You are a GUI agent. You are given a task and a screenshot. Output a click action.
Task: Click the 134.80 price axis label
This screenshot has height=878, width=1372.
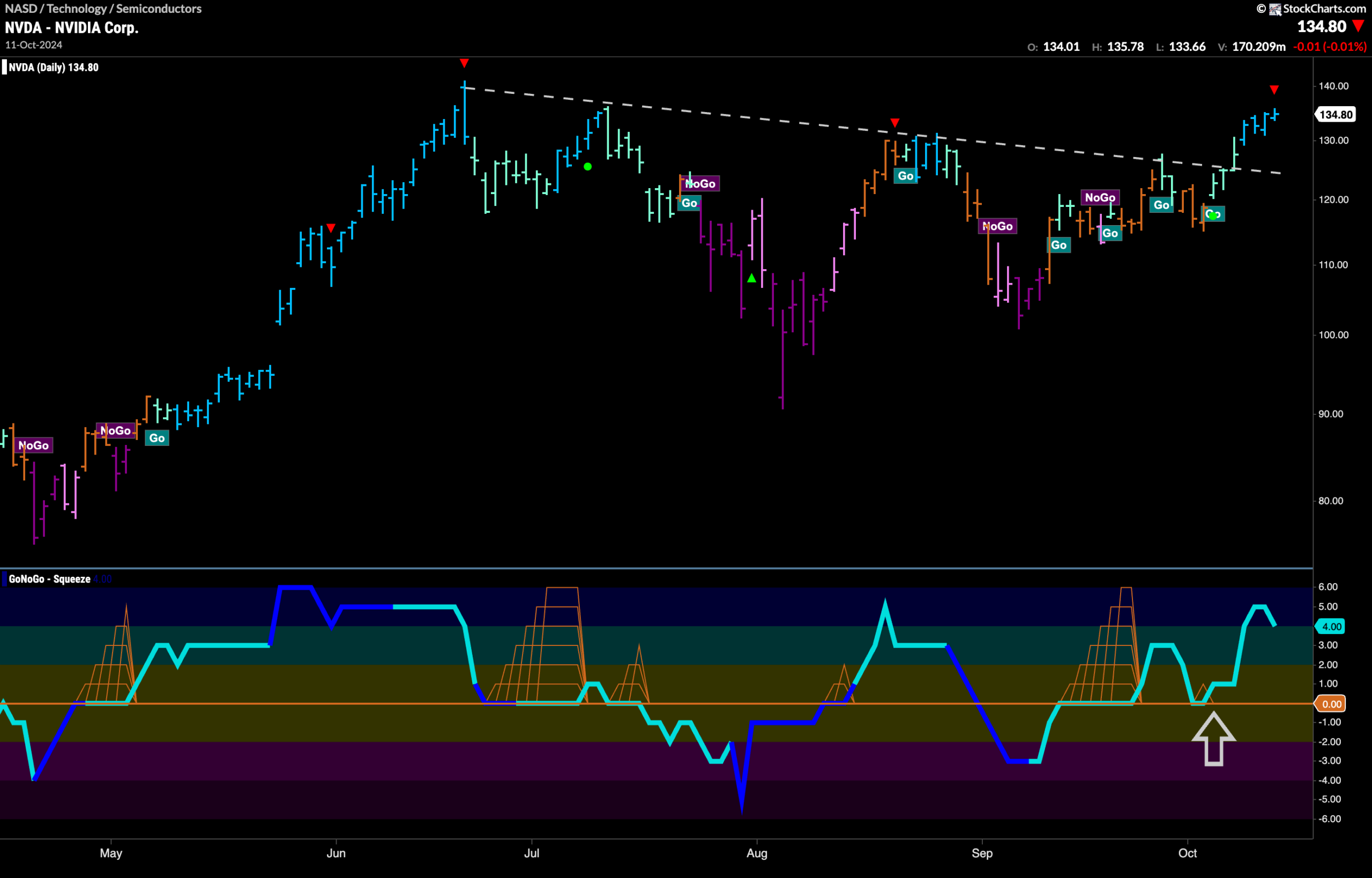(1336, 115)
